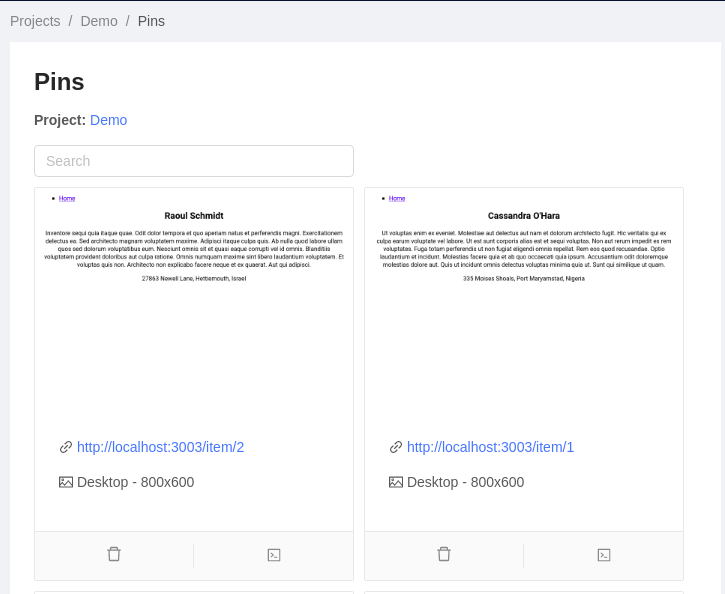Viewport: 725px width, 594px height.
Task: Click the image icon beside first Desktop - 800x600
Action: (66, 482)
